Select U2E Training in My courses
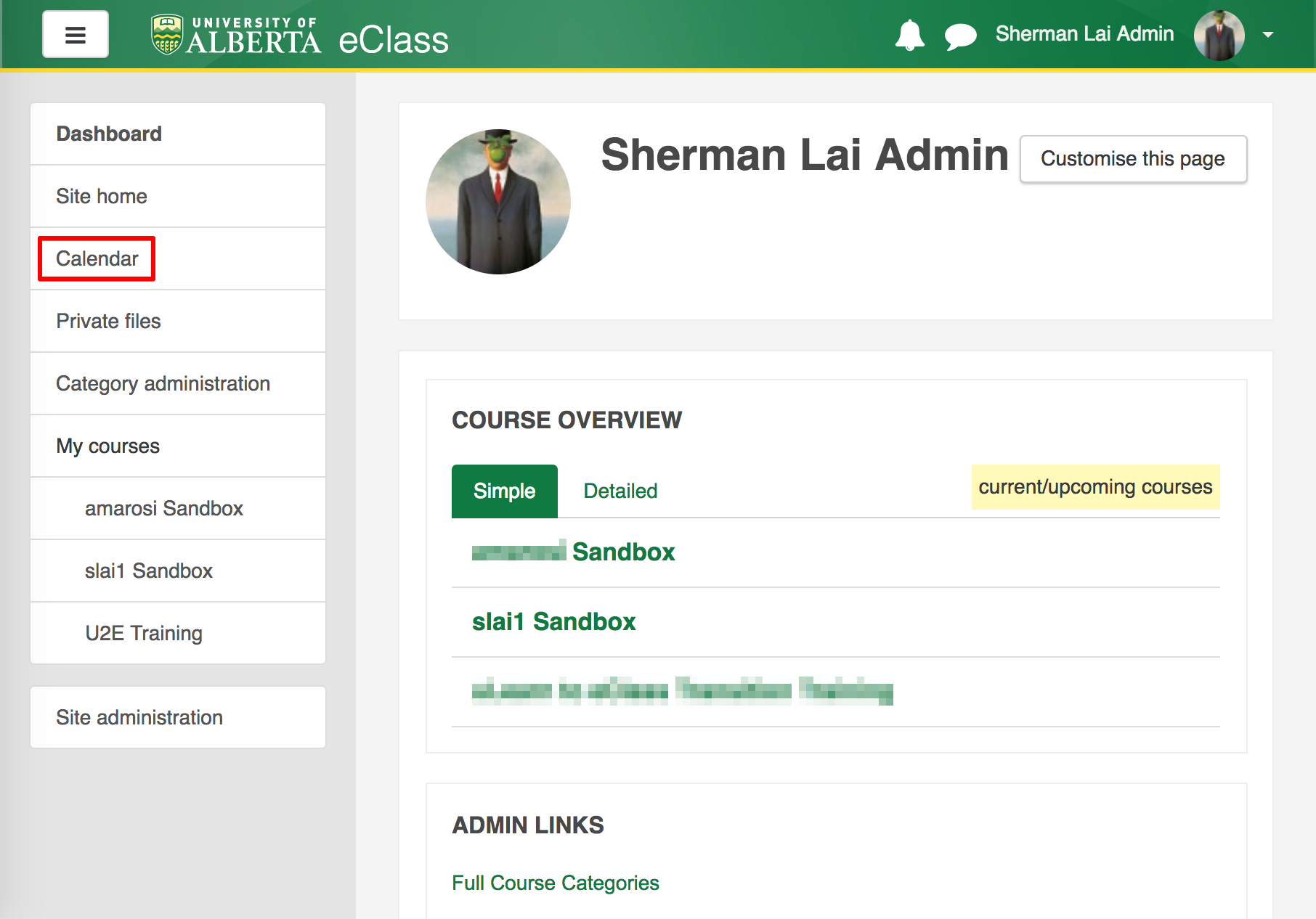 (144, 633)
